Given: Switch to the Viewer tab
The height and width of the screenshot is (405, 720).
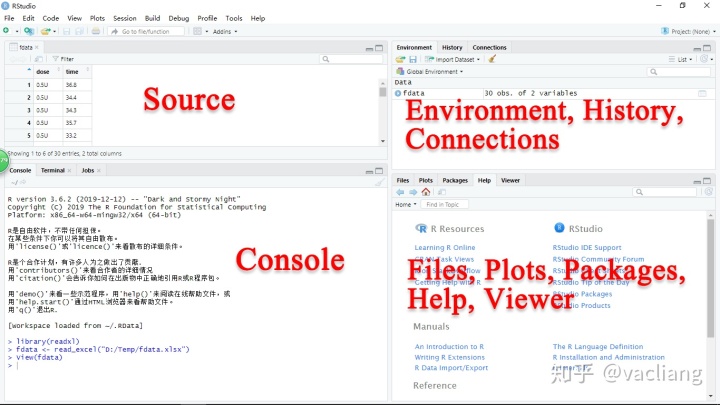Looking at the screenshot, I should tap(510, 180).
